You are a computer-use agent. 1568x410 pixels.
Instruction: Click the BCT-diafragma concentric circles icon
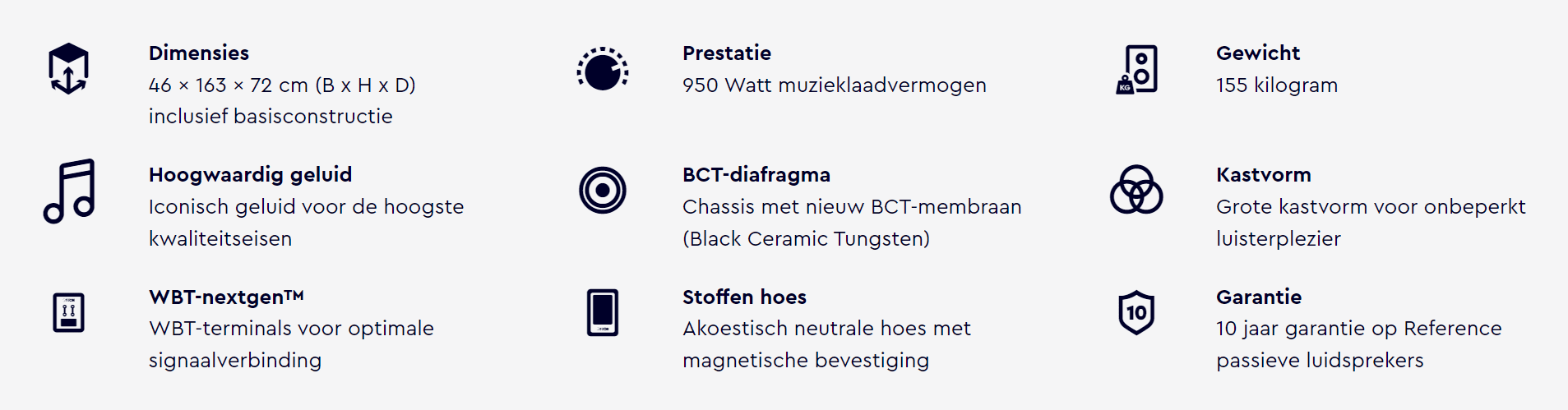click(602, 191)
